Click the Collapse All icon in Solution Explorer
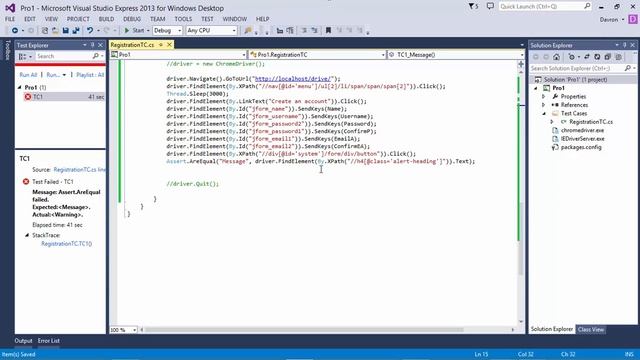The image size is (640, 360). click(x=608, y=57)
